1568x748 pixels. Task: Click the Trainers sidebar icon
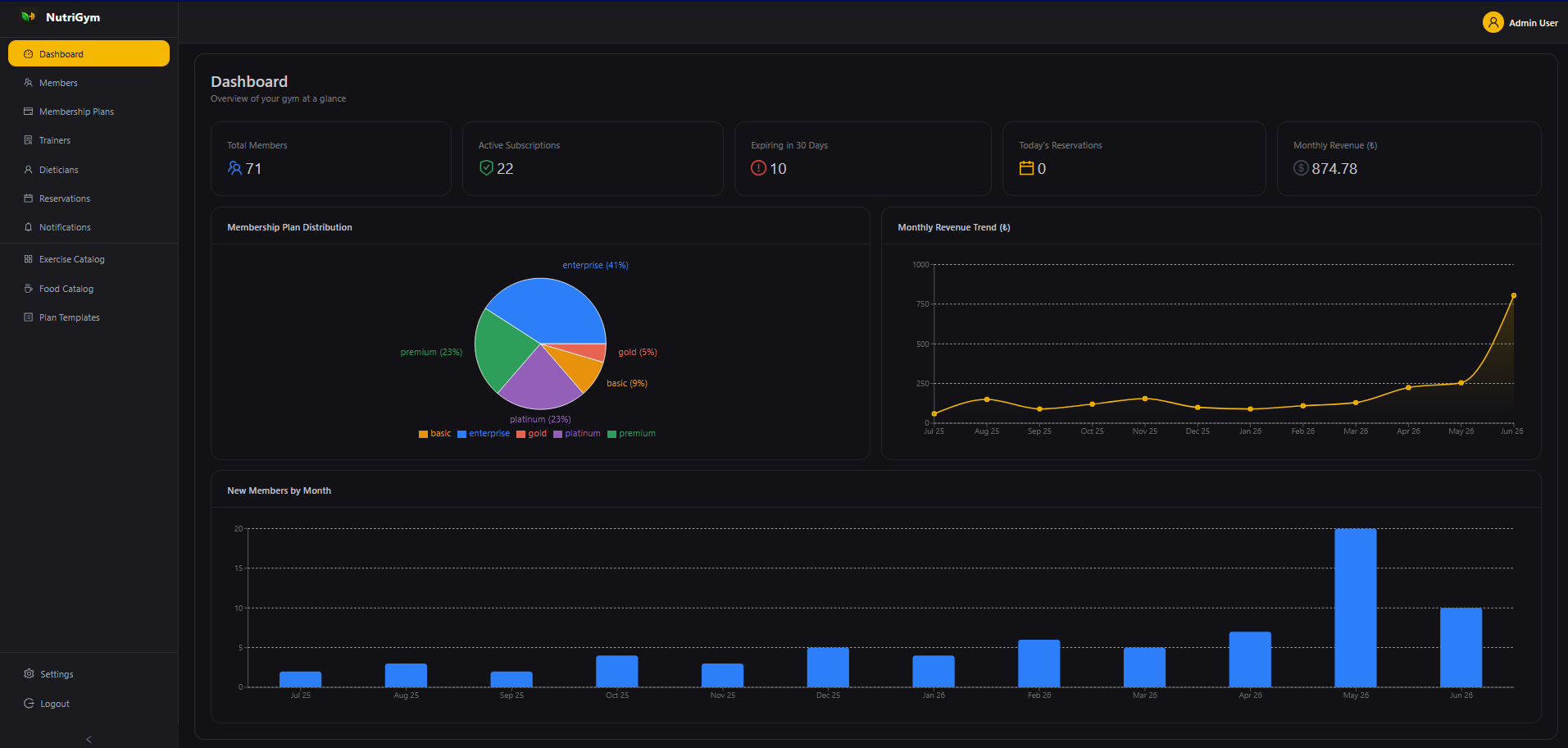29,140
